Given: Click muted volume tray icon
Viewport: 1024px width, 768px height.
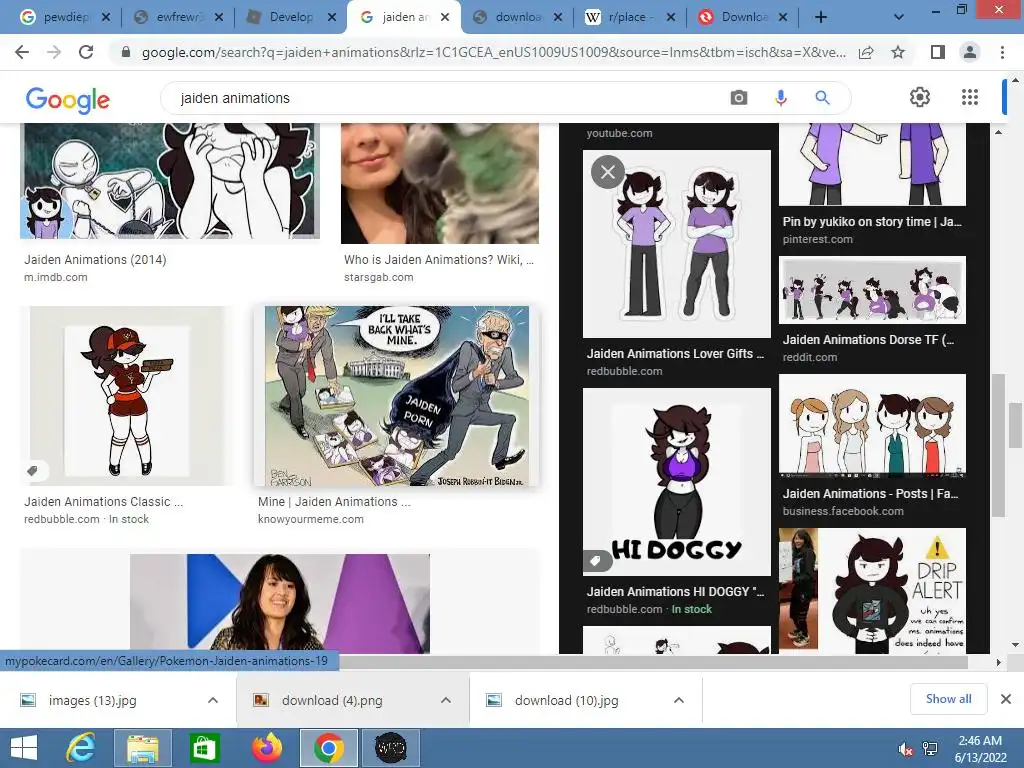Looking at the screenshot, I should [x=905, y=749].
